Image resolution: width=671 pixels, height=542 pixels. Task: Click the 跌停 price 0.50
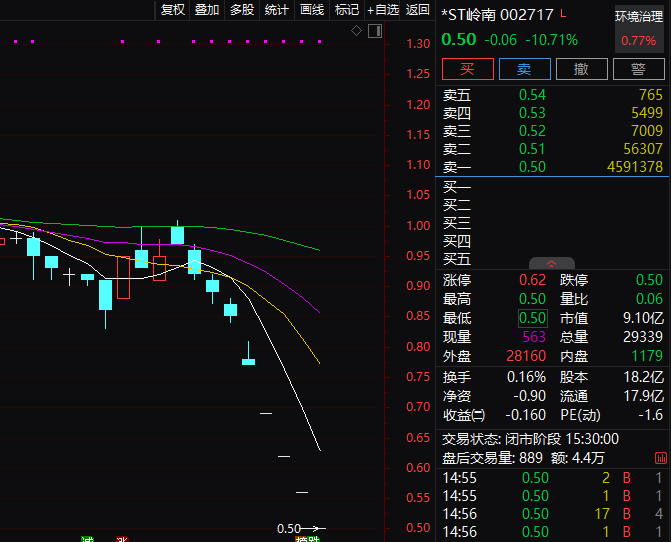click(x=649, y=280)
